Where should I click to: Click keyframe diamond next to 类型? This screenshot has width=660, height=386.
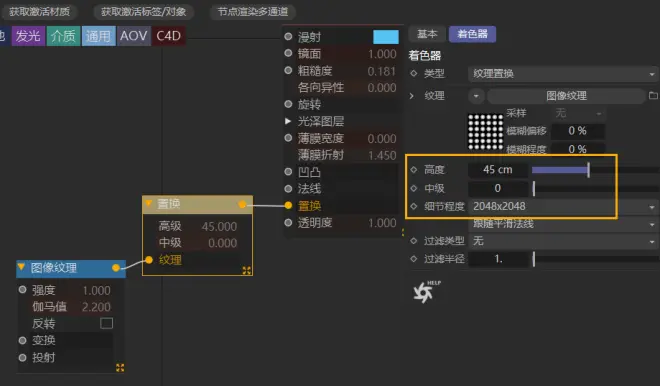pyautogui.click(x=414, y=73)
